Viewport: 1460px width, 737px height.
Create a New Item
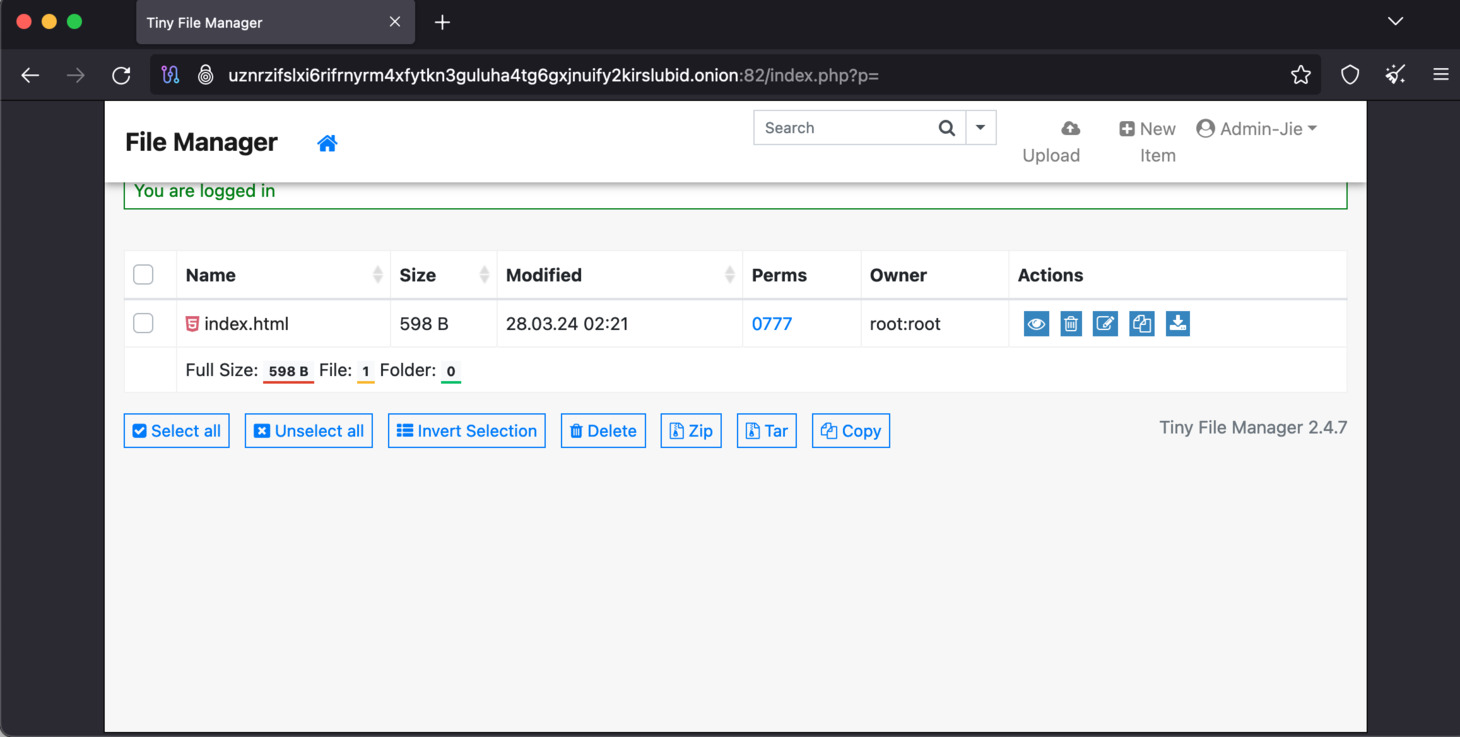pyautogui.click(x=1147, y=142)
